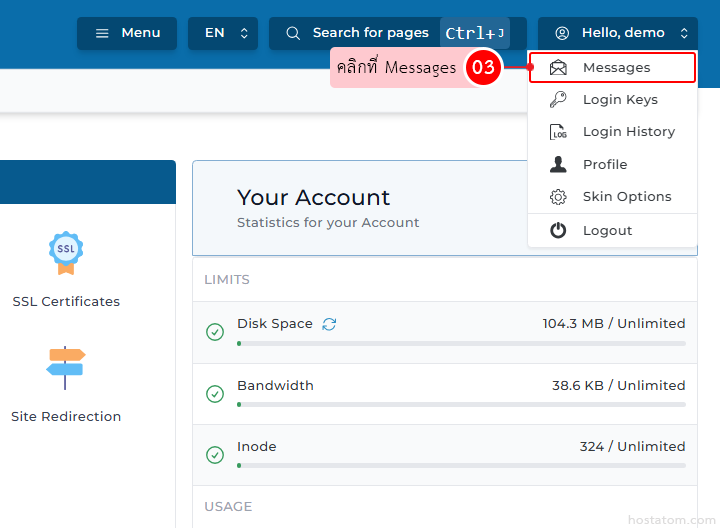720x528 pixels.
Task: Open Site Redirection signpost icon
Action: 66,367
